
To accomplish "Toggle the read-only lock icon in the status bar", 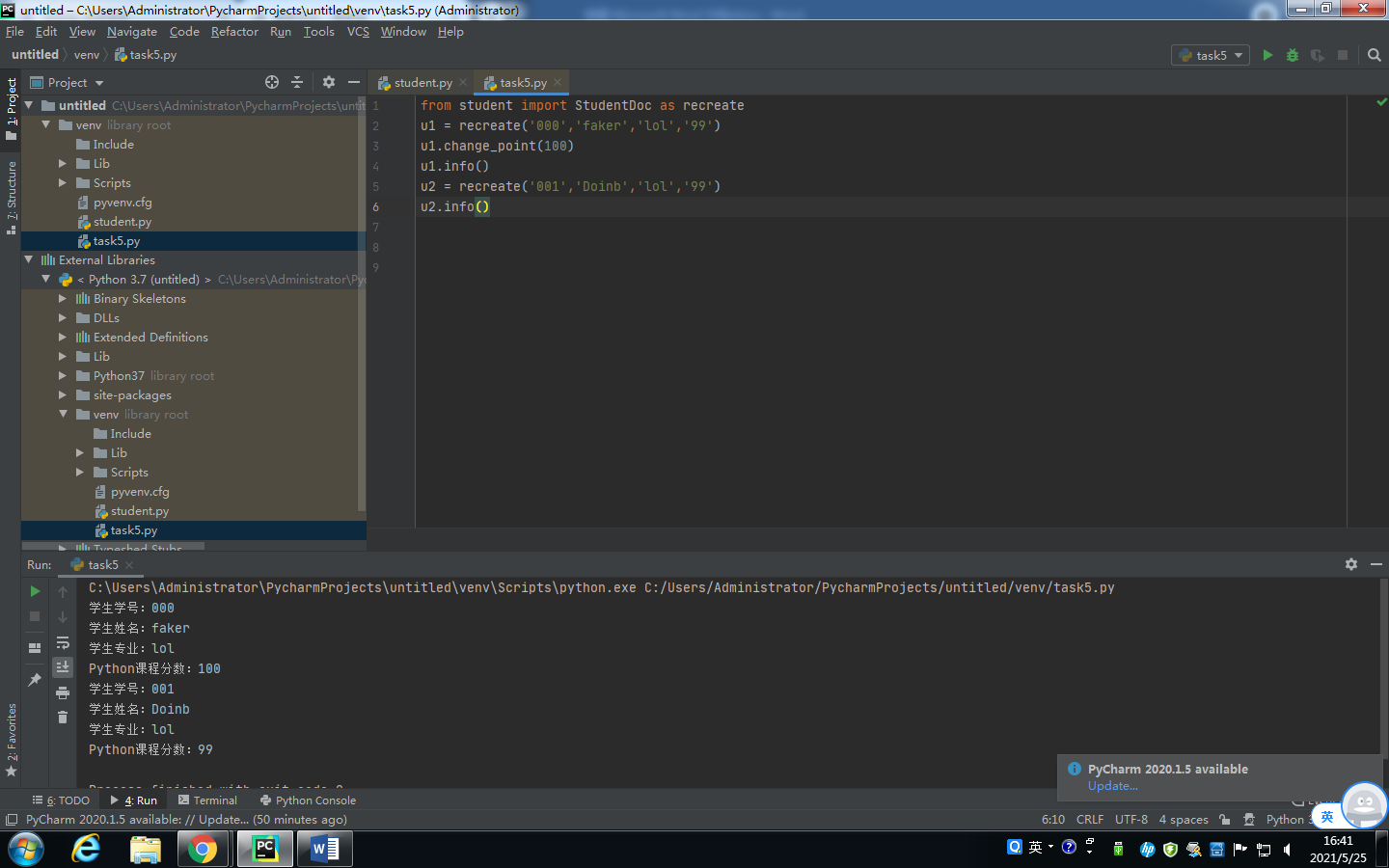I will (1224, 820).
